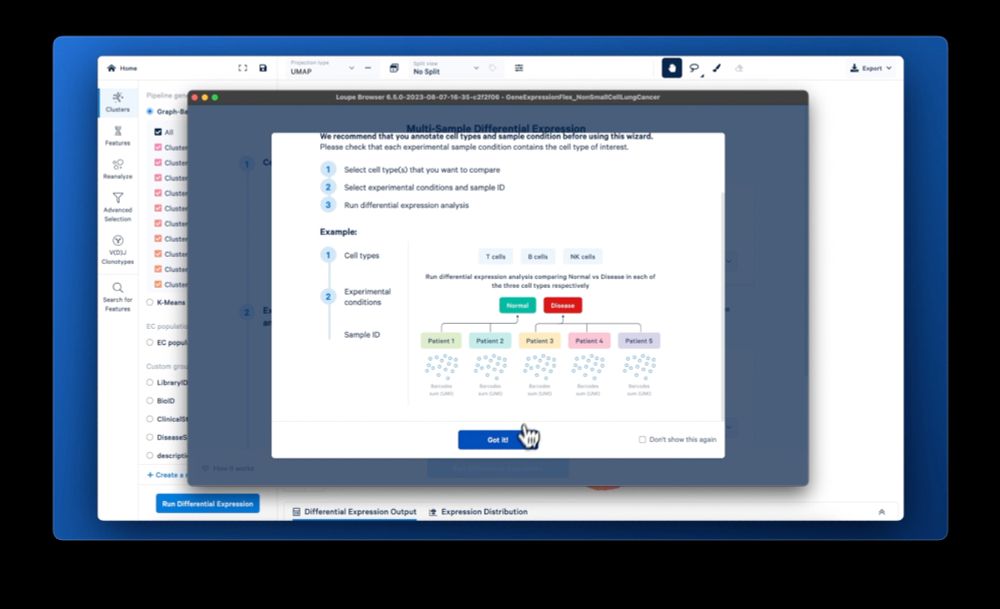Check Don't show this again
Viewport: 1000px width, 609px height.
point(642,439)
